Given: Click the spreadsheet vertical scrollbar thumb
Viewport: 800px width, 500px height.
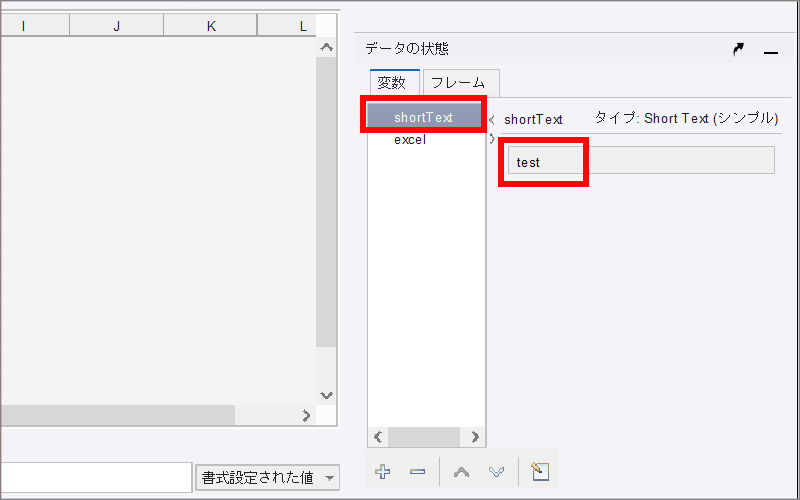Looking at the screenshot, I should [x=326, y=202].
